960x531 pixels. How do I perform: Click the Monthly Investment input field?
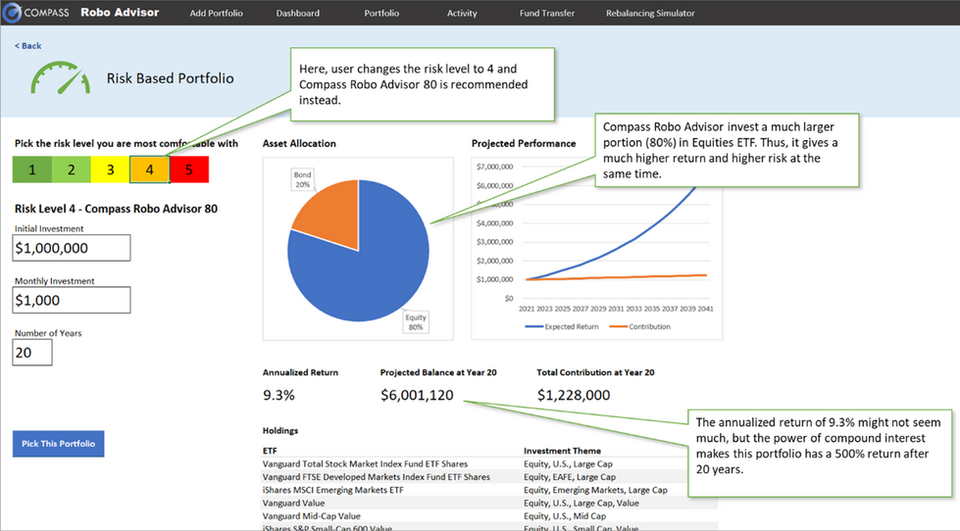click(71, 300)
